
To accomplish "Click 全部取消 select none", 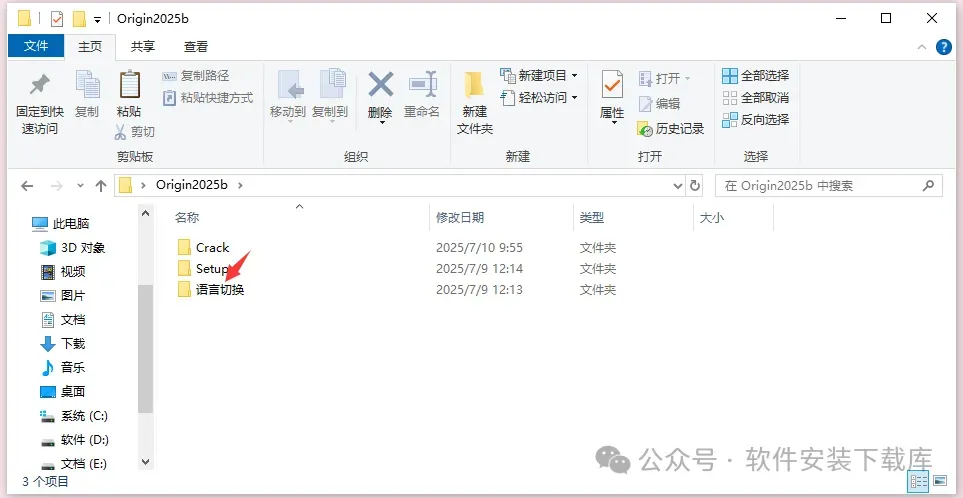I will pos(755,98).
